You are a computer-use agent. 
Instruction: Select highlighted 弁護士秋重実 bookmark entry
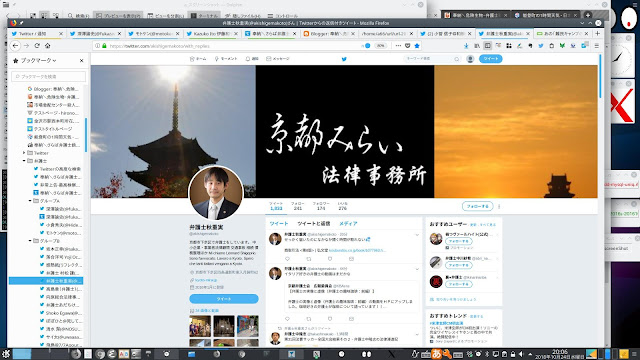tap(46, 281)
